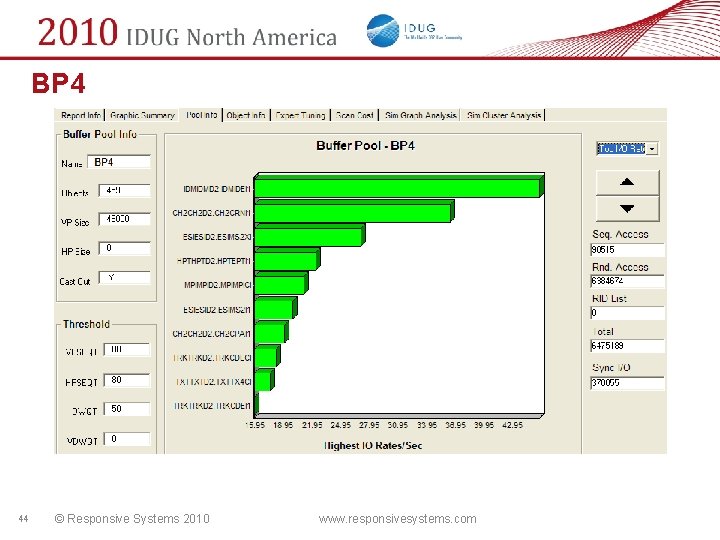Open the Graphic Summary tab
This screenshot has width=720, height=540.
(142, 115)
